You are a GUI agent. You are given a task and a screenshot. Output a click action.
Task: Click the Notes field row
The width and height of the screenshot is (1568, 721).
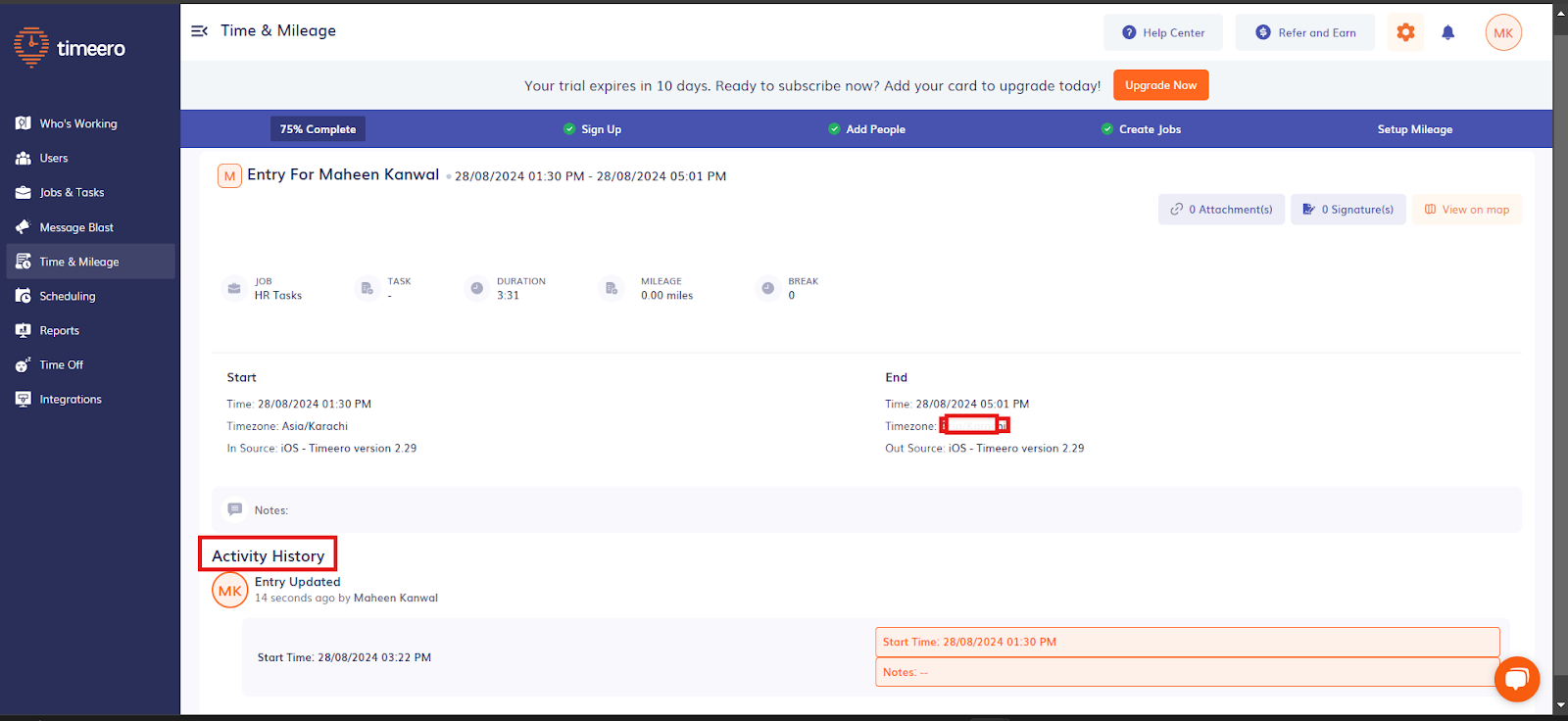(x=867, y=510)
